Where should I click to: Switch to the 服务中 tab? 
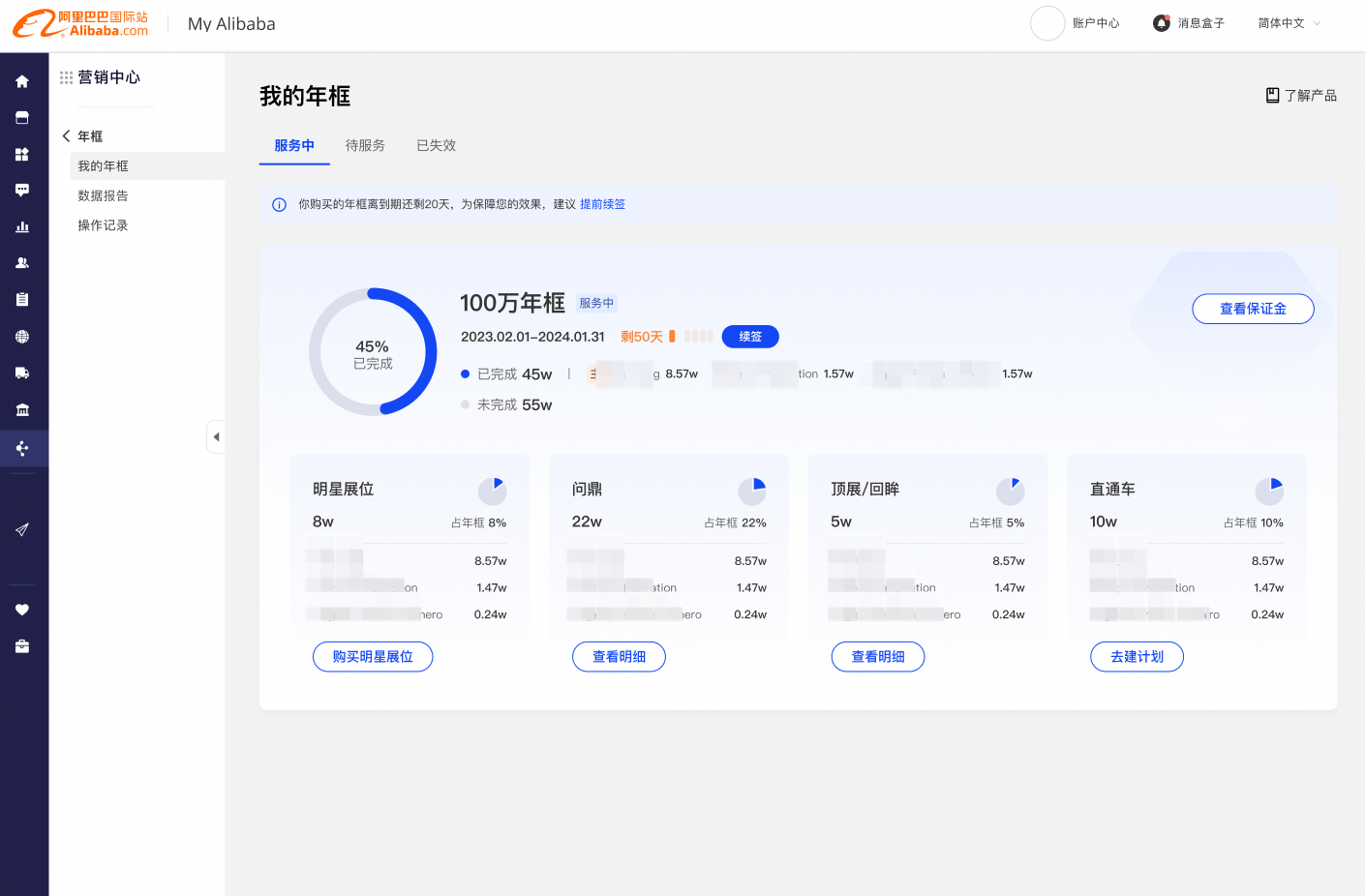pos(294,146)
